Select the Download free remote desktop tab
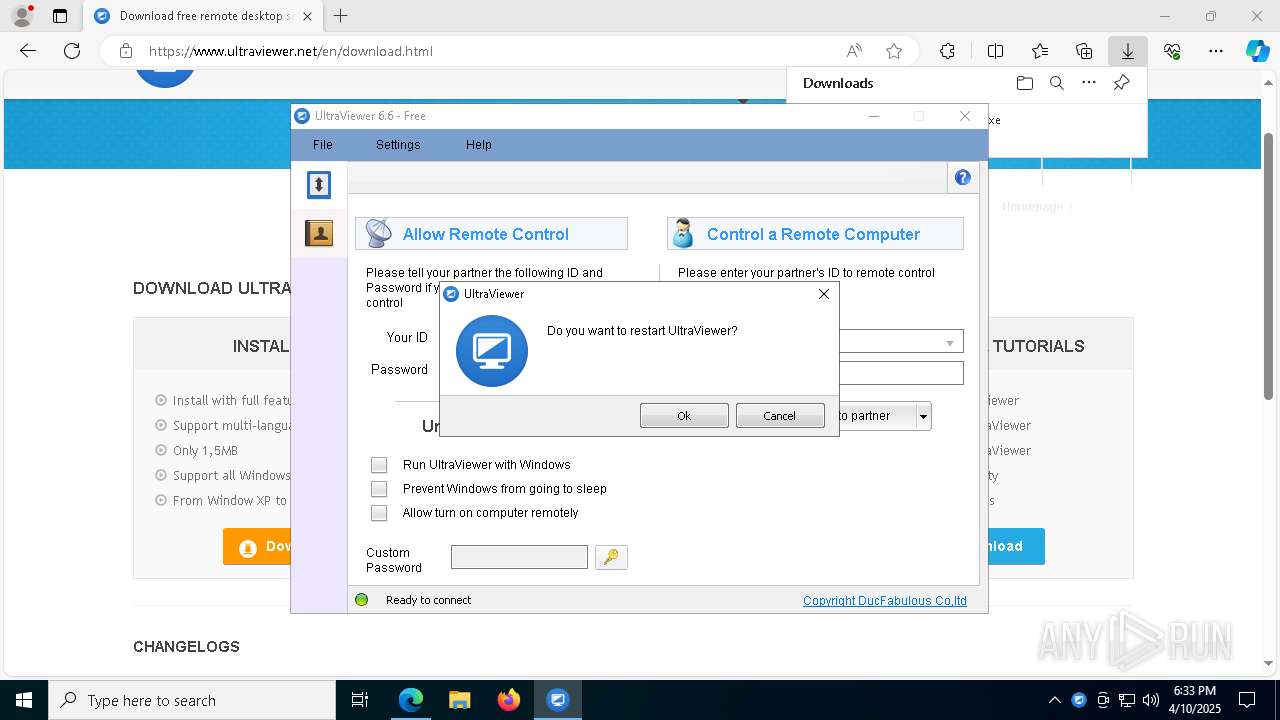The width and height of the screenshot is (1280, 720). (204, 16)
